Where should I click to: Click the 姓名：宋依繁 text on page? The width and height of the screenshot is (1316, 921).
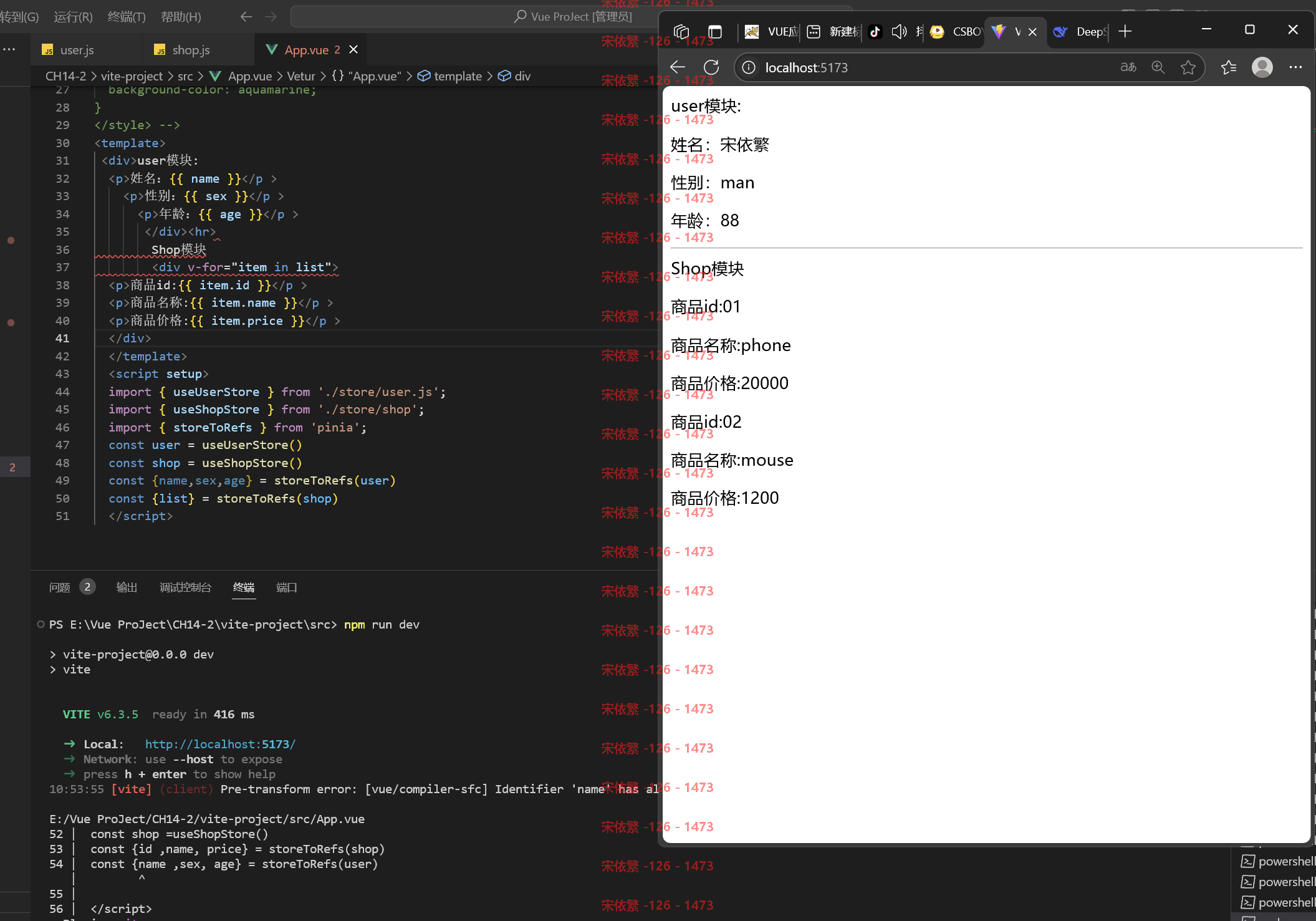coord(719,145)
